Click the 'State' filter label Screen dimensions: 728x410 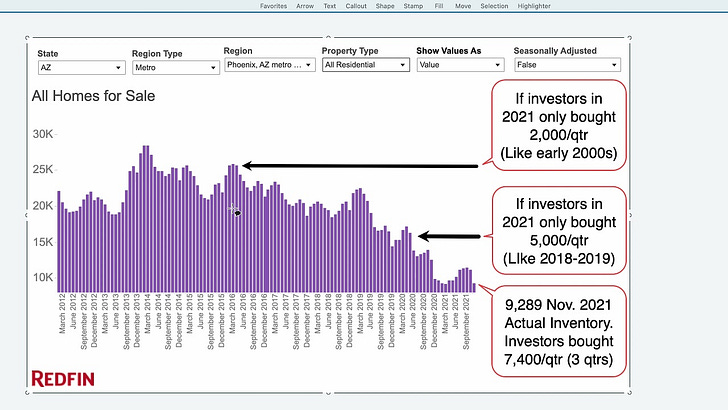[48, 54]
